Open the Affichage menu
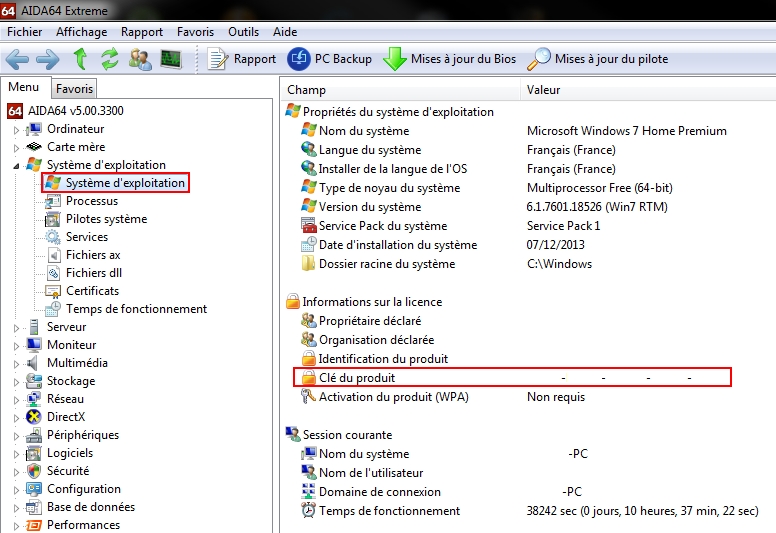Screen dimensions: 776x533 pyautogui.click(x=82, y=32)
